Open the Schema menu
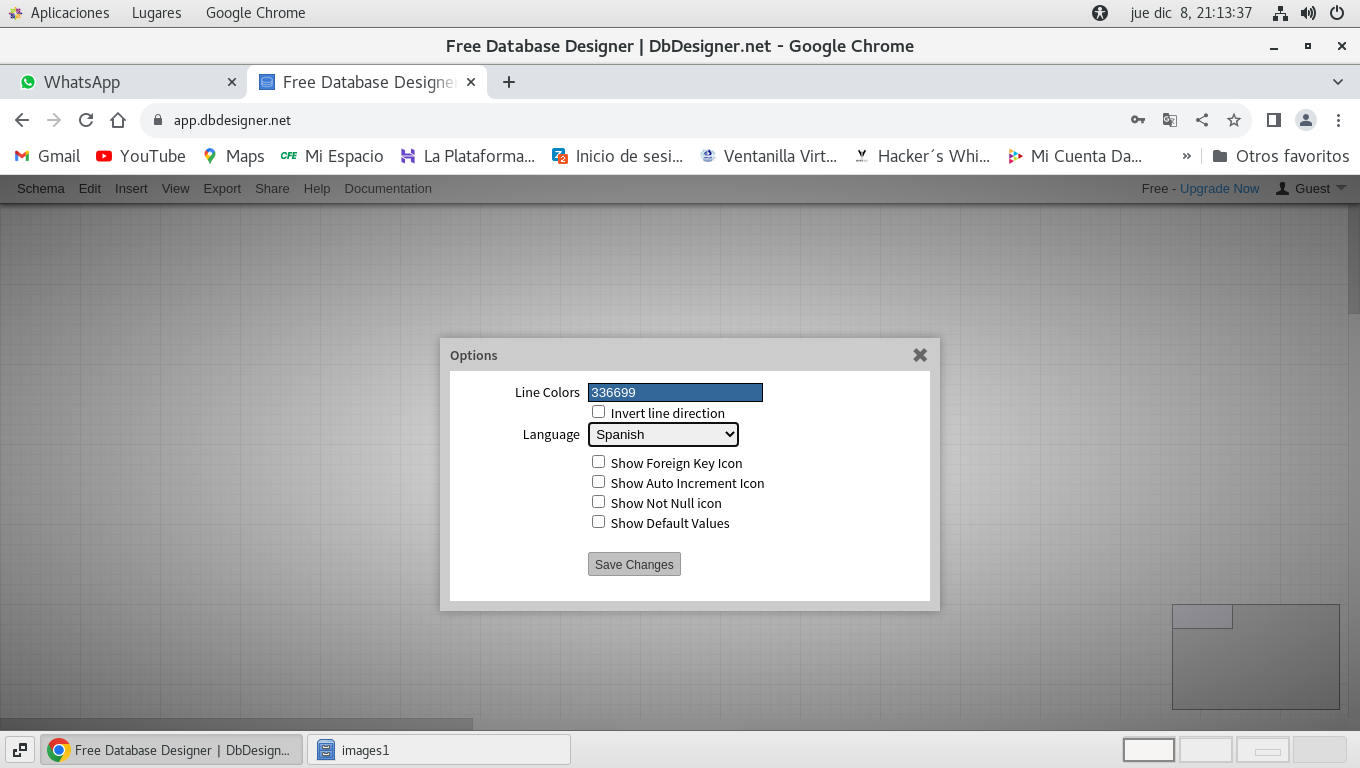The height and width of the screenshot is (768, 1360). [x=41, y=188]
